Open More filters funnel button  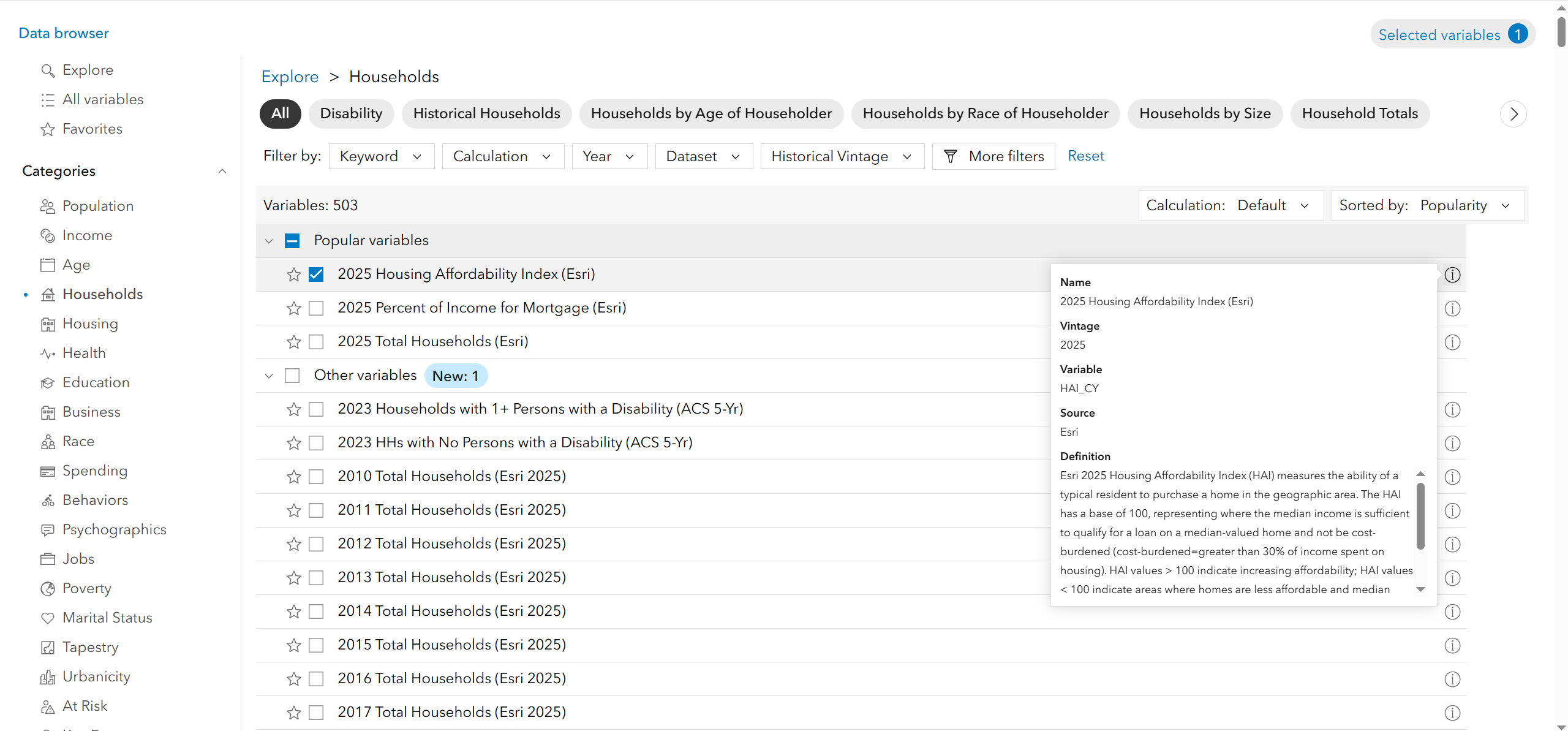pos(993,156)
